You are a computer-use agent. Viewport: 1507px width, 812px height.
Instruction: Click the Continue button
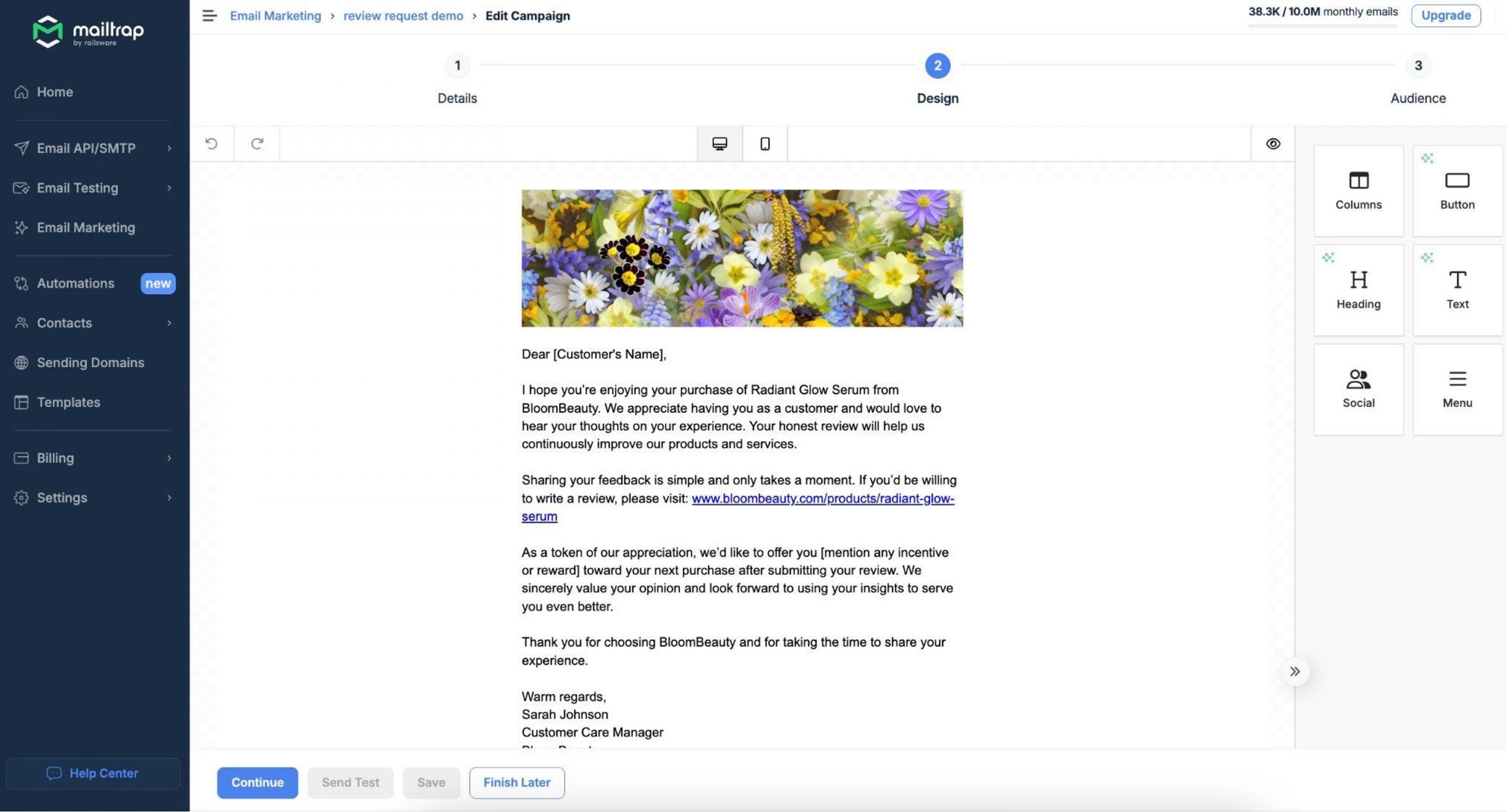pos(257,783)
